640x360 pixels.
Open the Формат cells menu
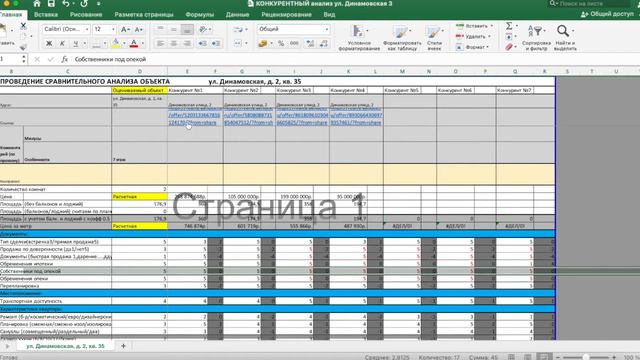pyautogui.click(x=472, y=47)
